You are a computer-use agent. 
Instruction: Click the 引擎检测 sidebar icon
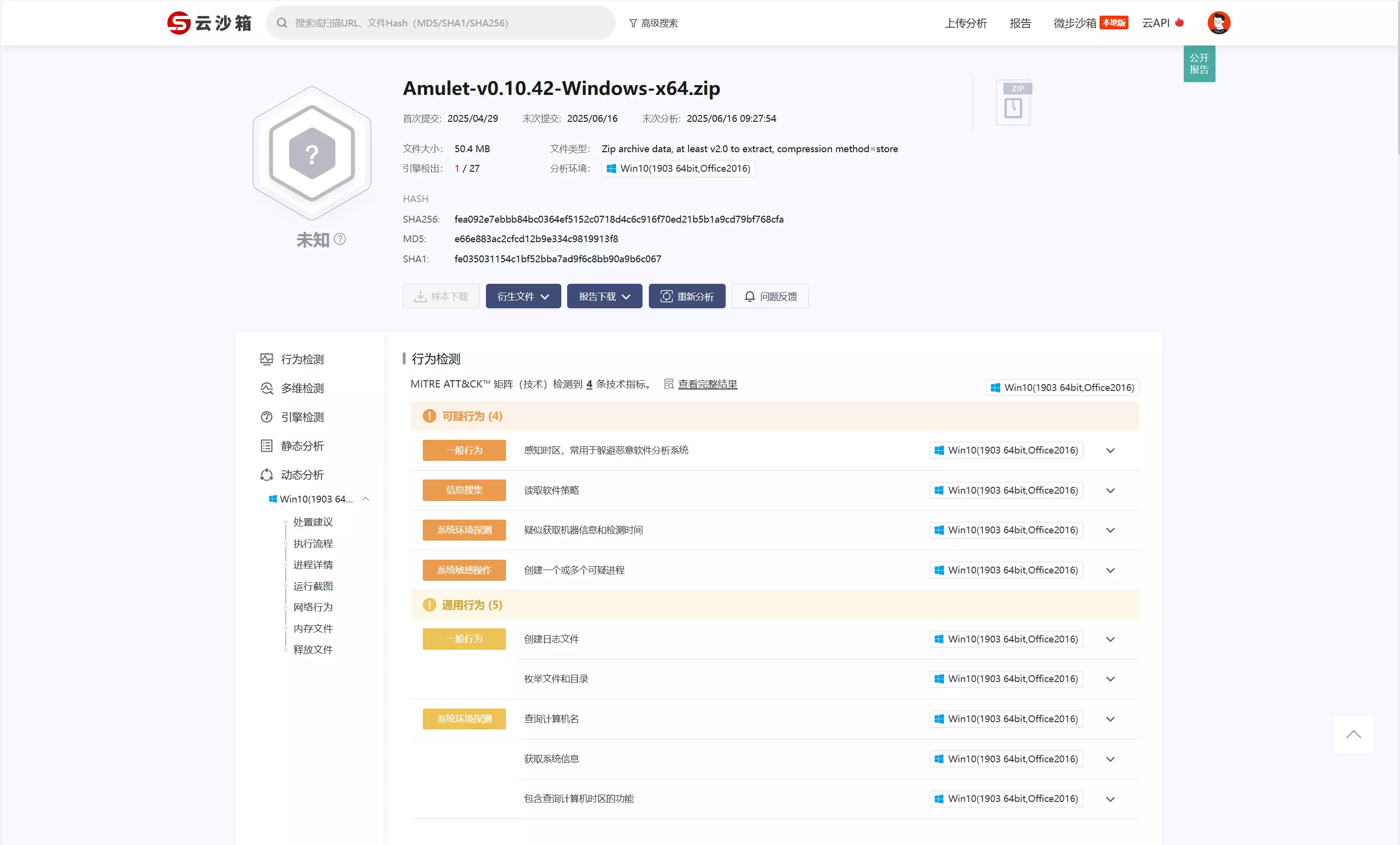pyautogui.click(x=267, y=417)
